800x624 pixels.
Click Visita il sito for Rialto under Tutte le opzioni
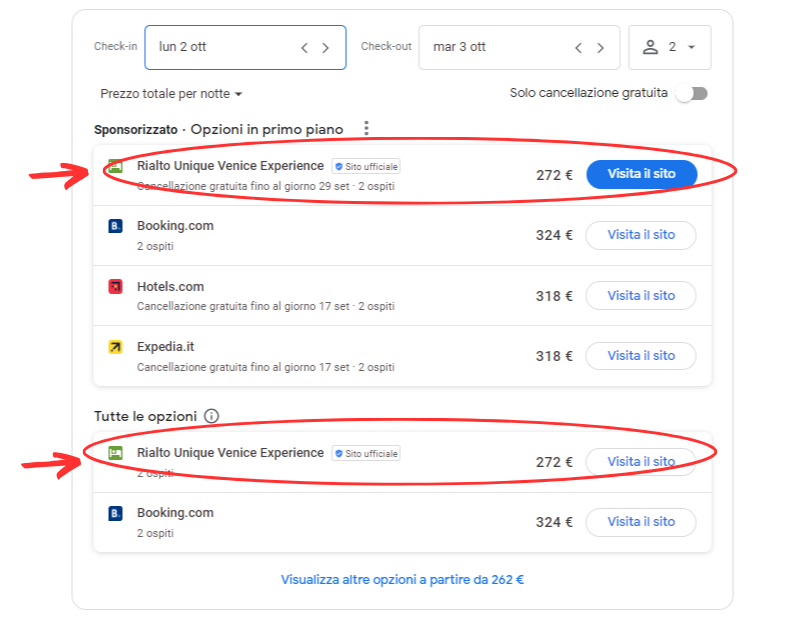641,462
